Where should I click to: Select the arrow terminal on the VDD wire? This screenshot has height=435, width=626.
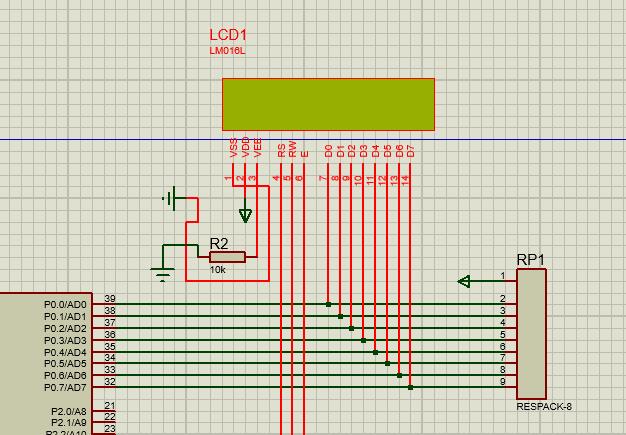[x=245, y=216]
